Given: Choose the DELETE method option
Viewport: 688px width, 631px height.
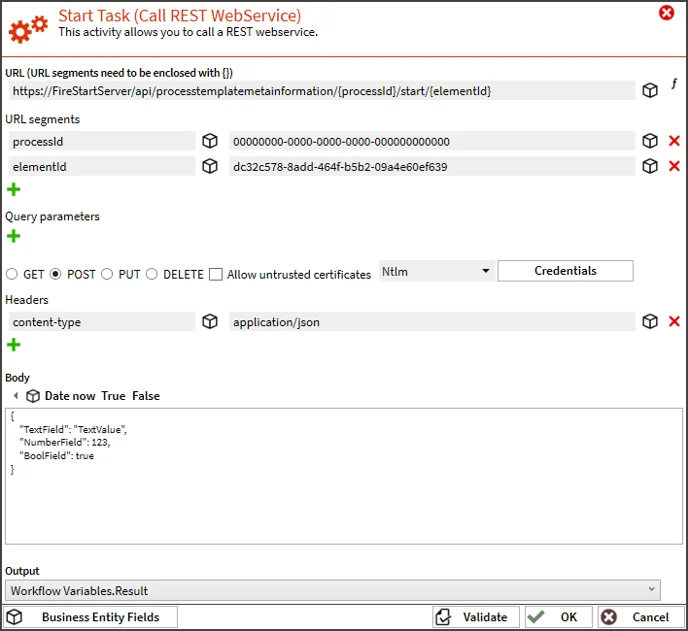Looking at the screenshot, I should (152, 274).
